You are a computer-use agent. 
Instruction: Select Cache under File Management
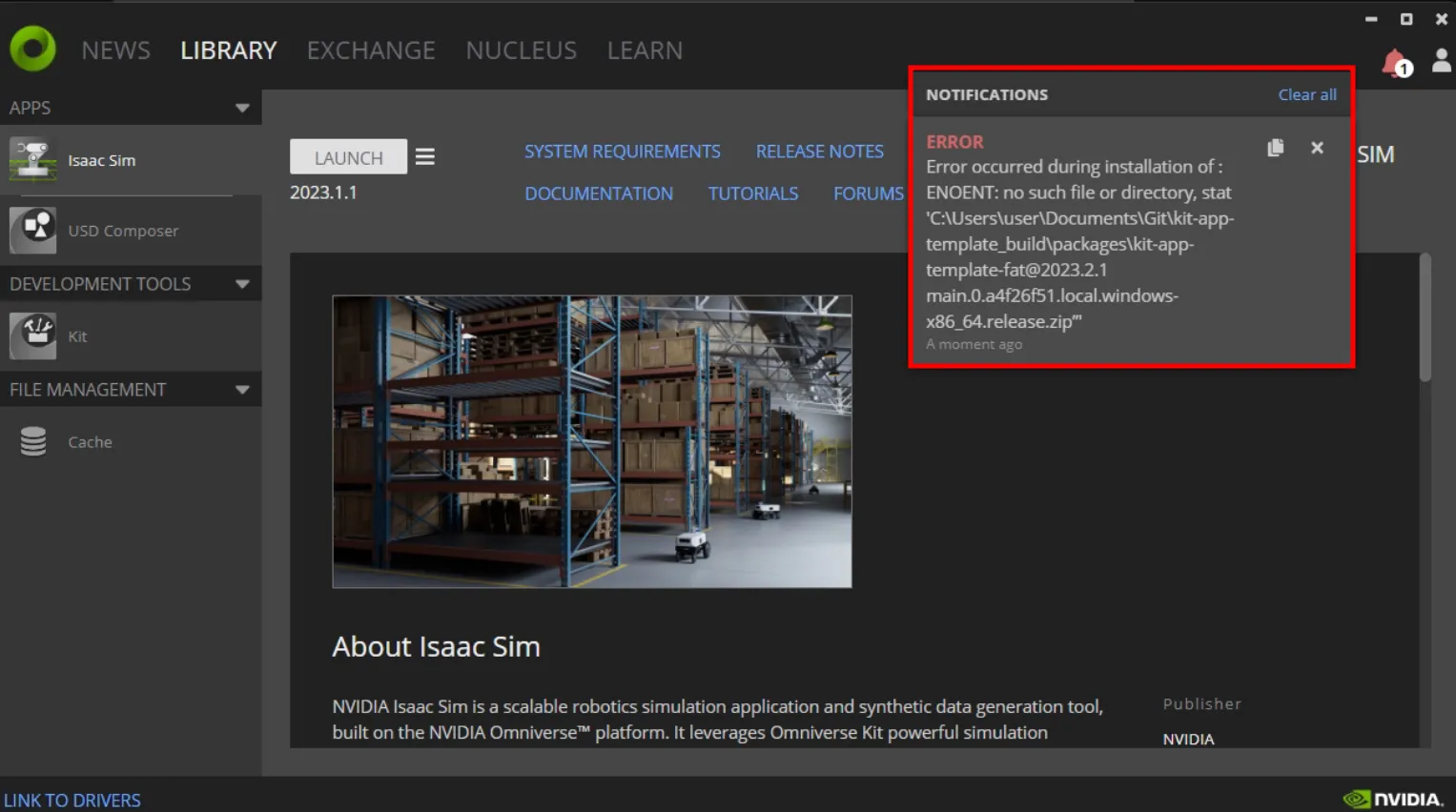131,442
